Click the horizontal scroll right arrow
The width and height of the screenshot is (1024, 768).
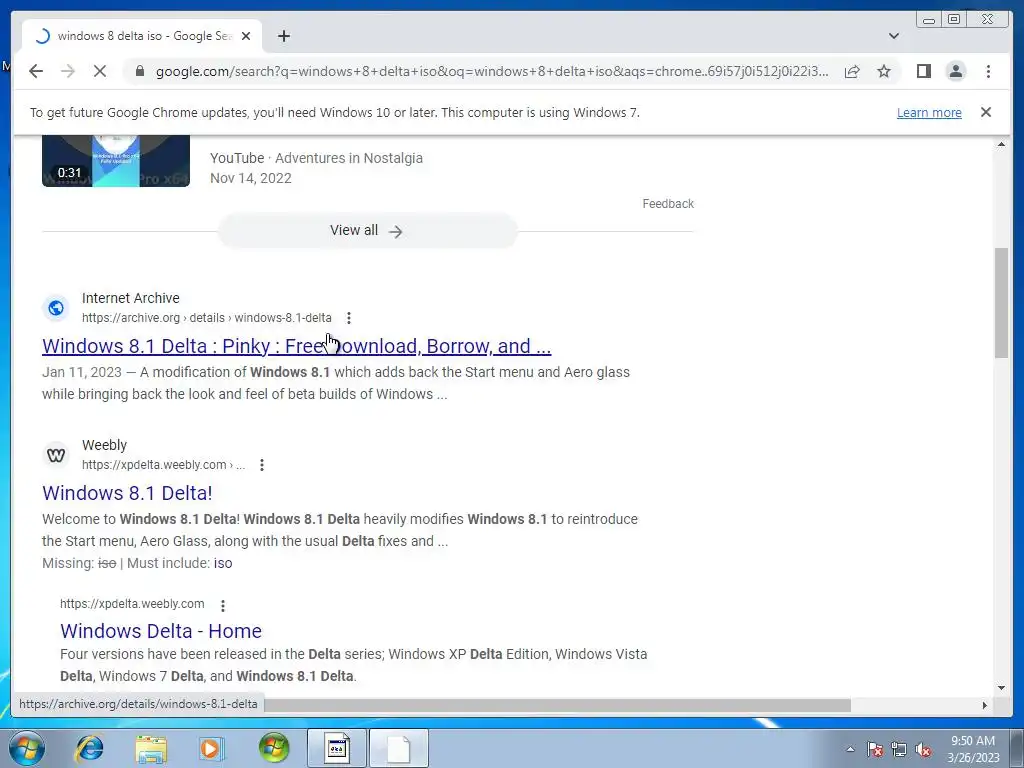click(x=985, y=705)
